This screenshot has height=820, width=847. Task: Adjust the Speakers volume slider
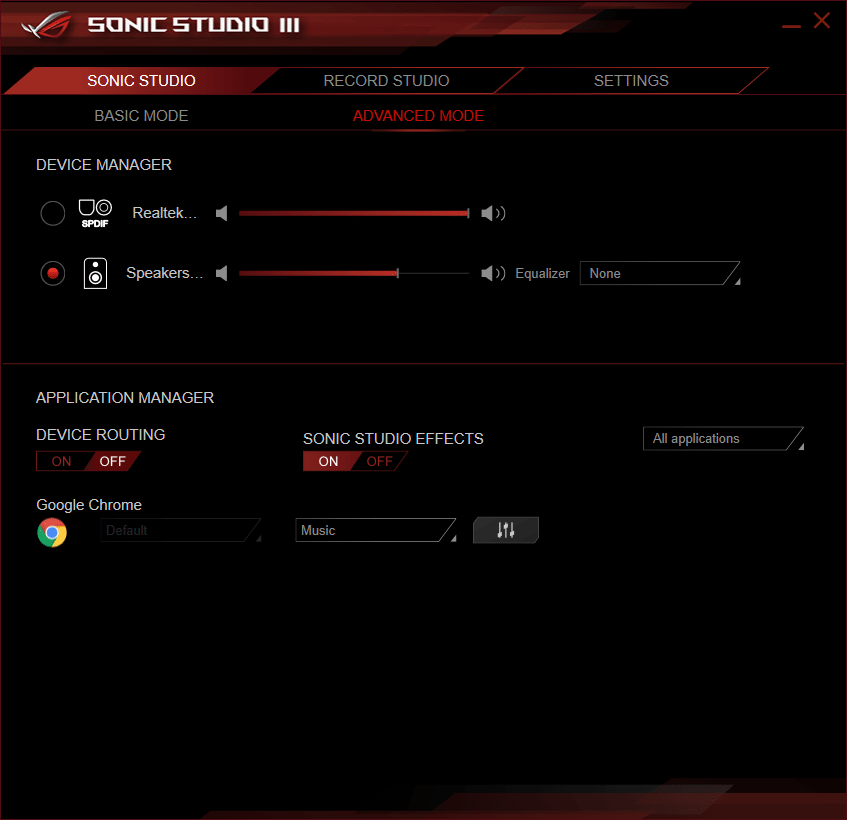354,273
